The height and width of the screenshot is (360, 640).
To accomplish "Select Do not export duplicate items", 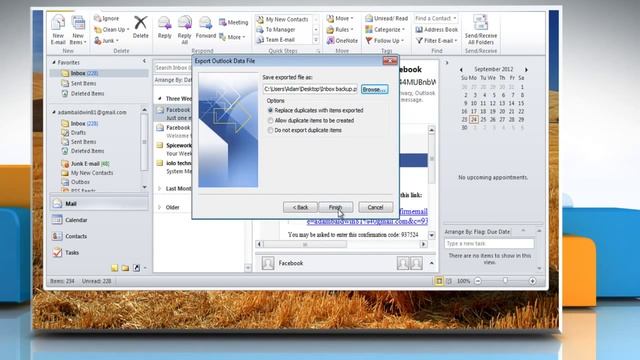I will pos(304,130).
